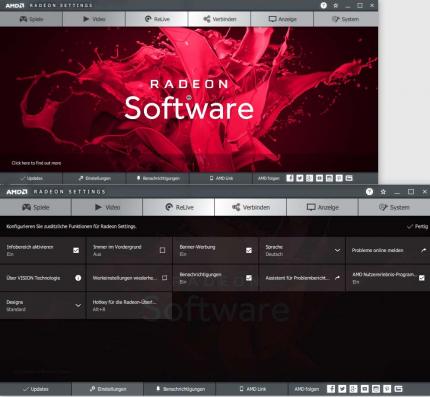Toggle Infobereich aktivieren checkbox
This screenshot has width=430, height=397.
(x=76, y=250)
